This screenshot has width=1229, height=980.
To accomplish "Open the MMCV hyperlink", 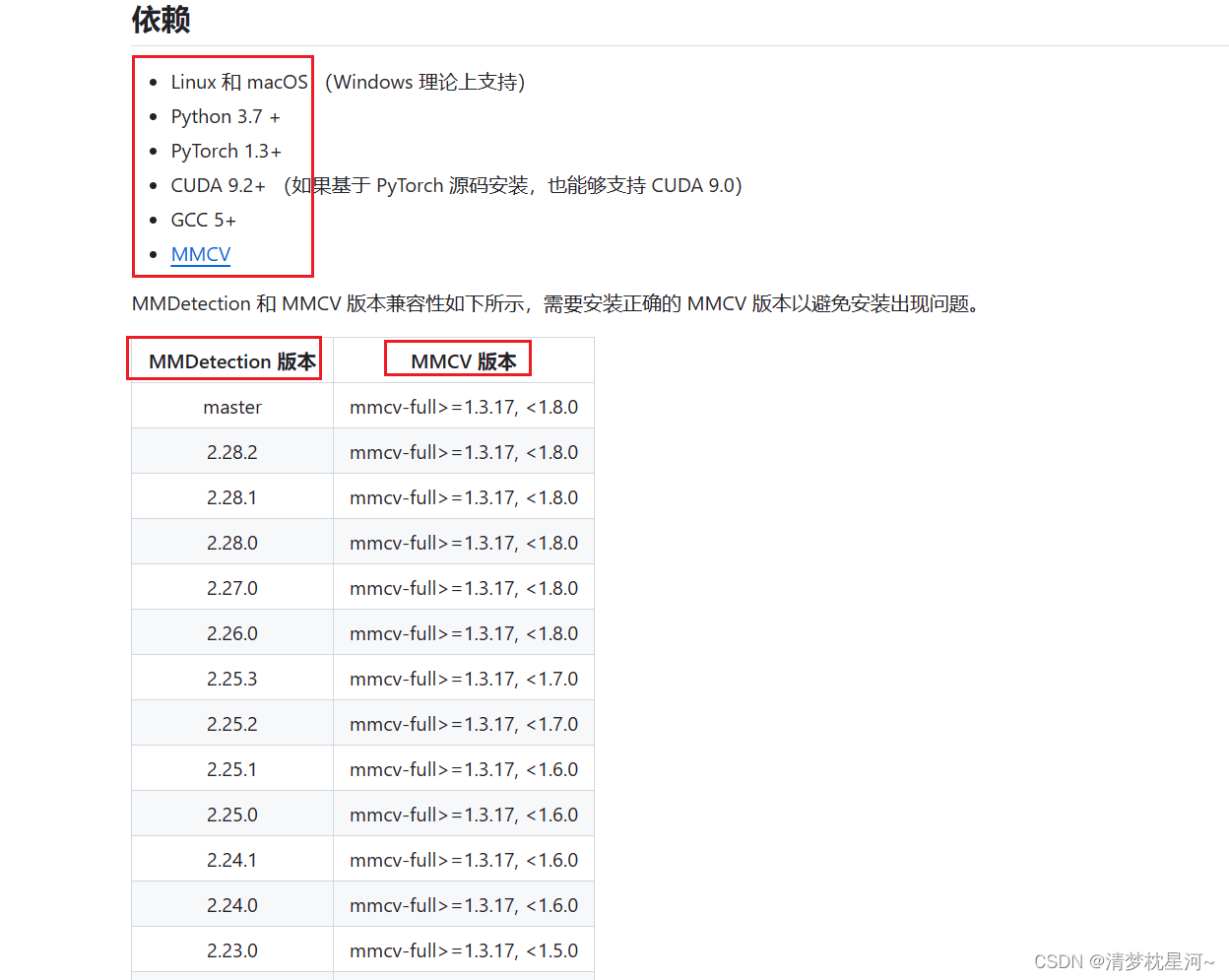I will 201,254.
